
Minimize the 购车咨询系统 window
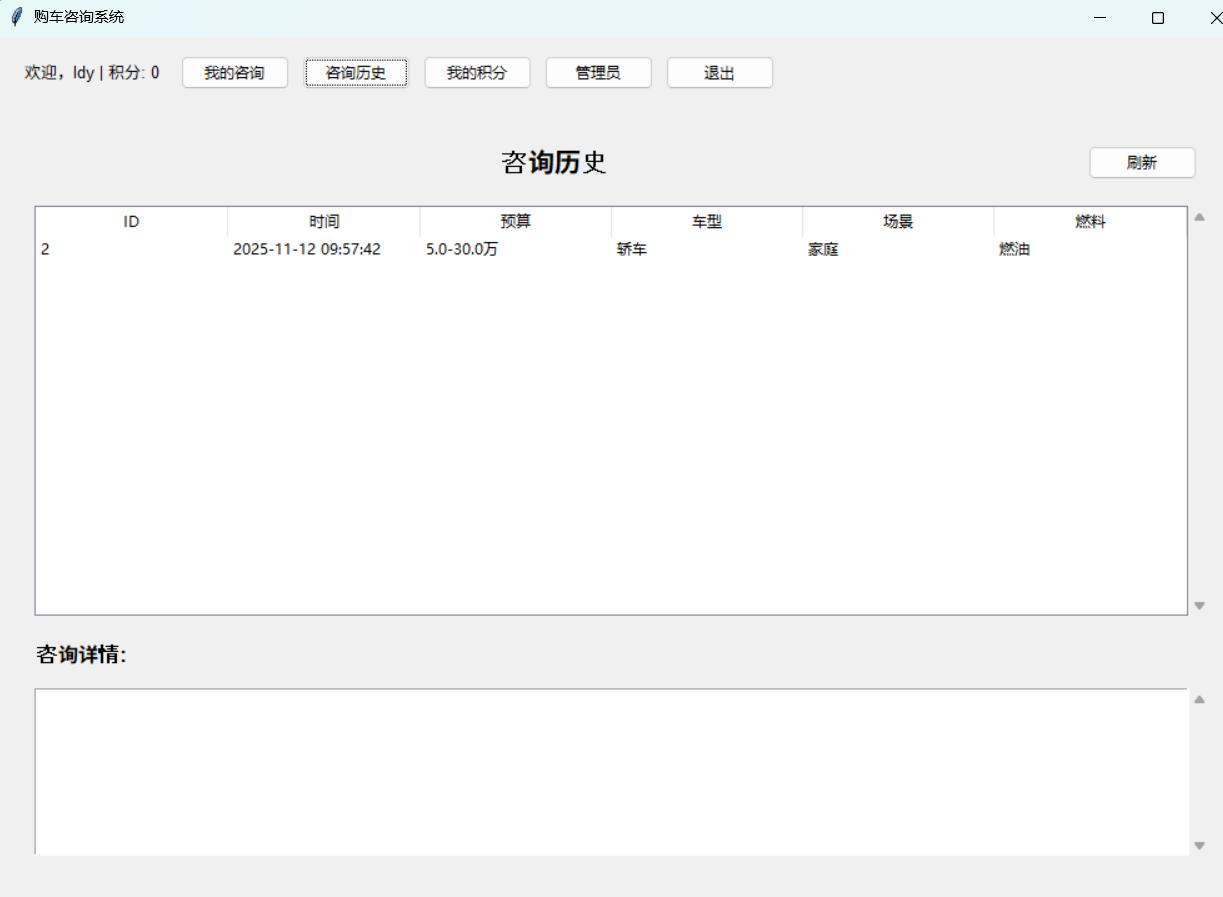[1100, 18]
